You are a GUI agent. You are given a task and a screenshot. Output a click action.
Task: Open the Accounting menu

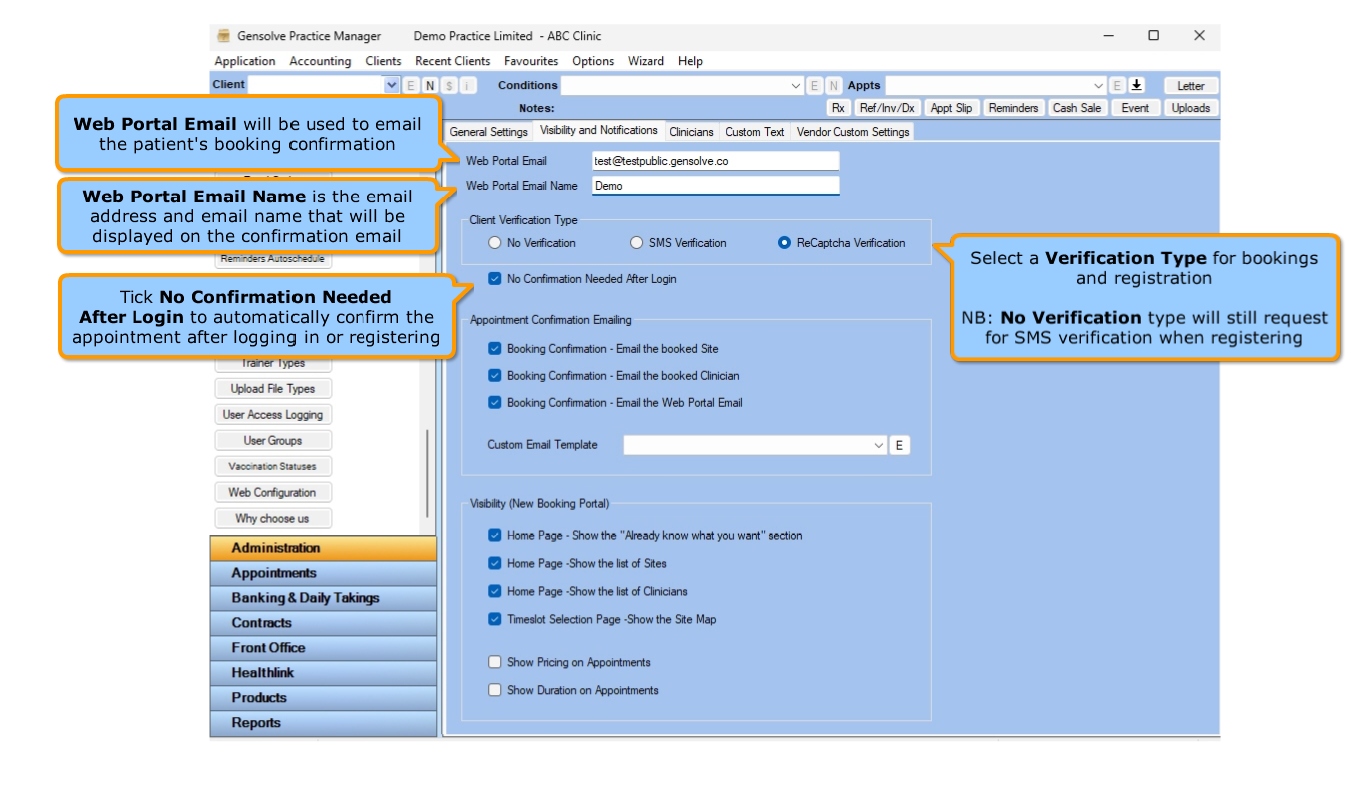(320, 61)
